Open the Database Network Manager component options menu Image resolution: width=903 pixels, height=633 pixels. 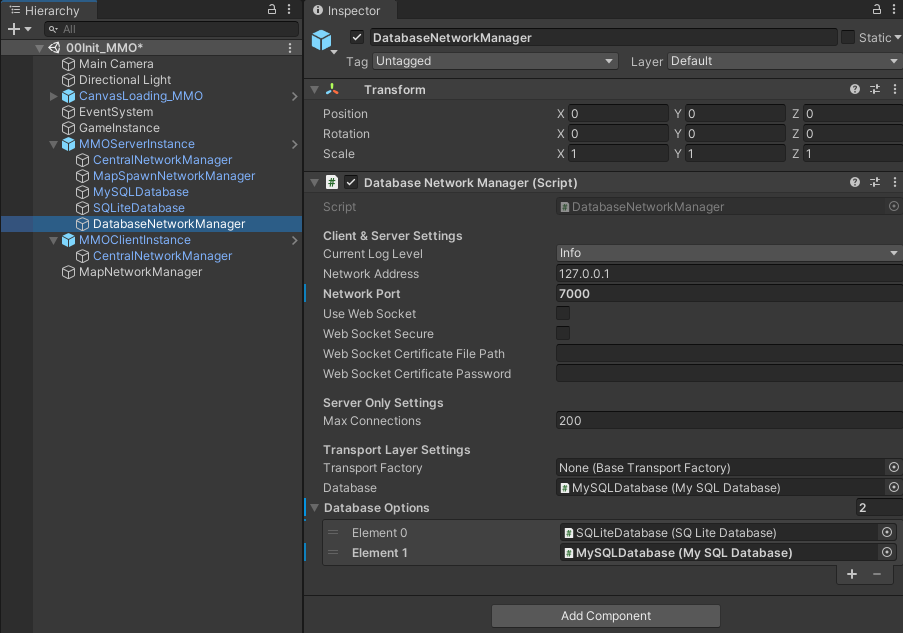pyautogui.click(x=894, y=182)
